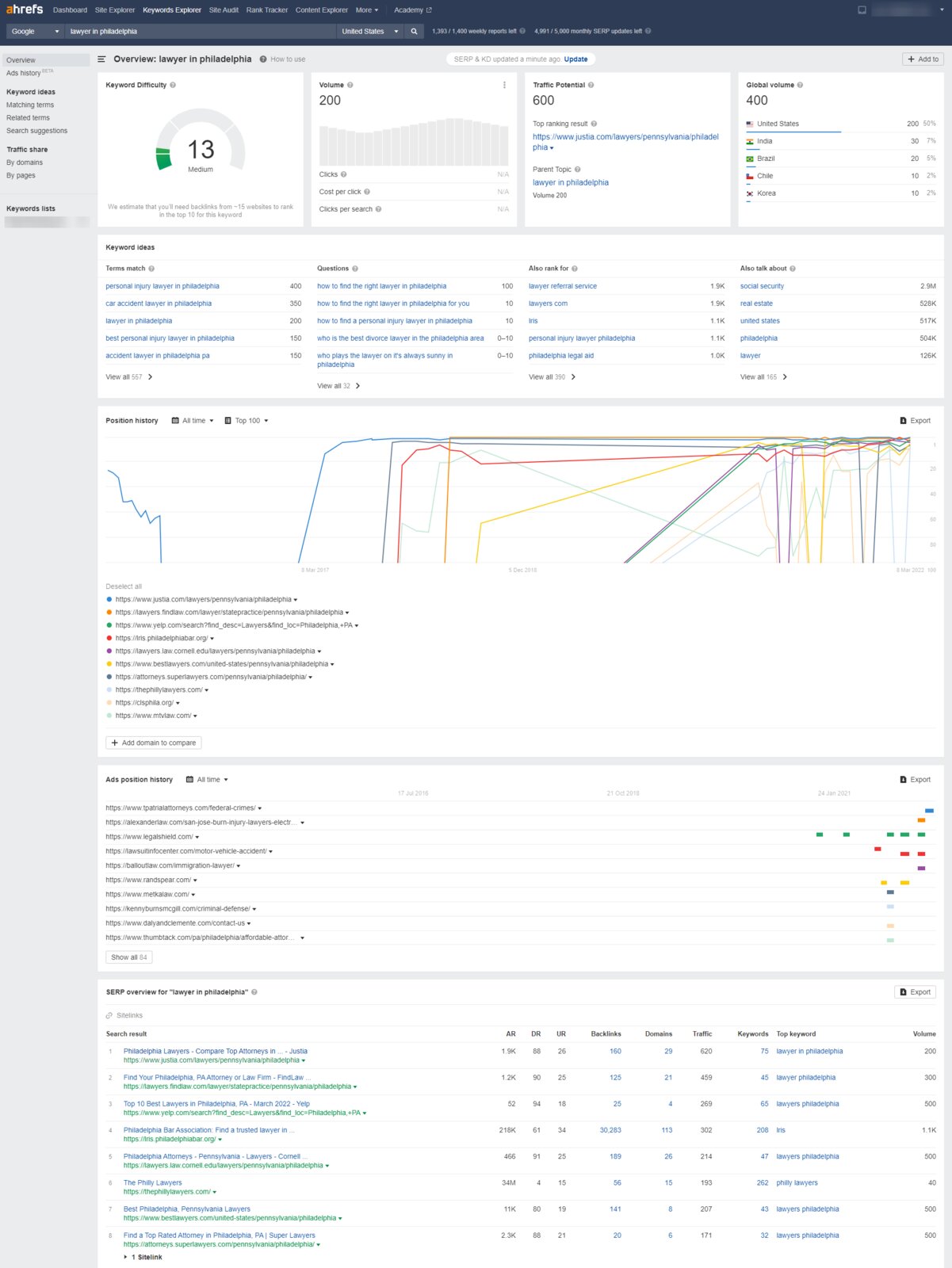Open the Google search engine dropdown

pyautogui.click(x=35, y=32)
